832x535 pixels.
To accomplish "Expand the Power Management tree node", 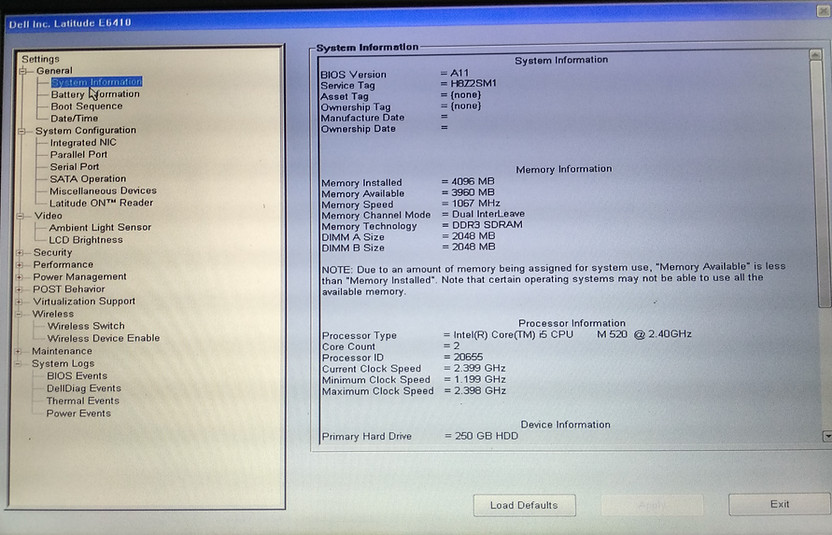I will (20, 277).
